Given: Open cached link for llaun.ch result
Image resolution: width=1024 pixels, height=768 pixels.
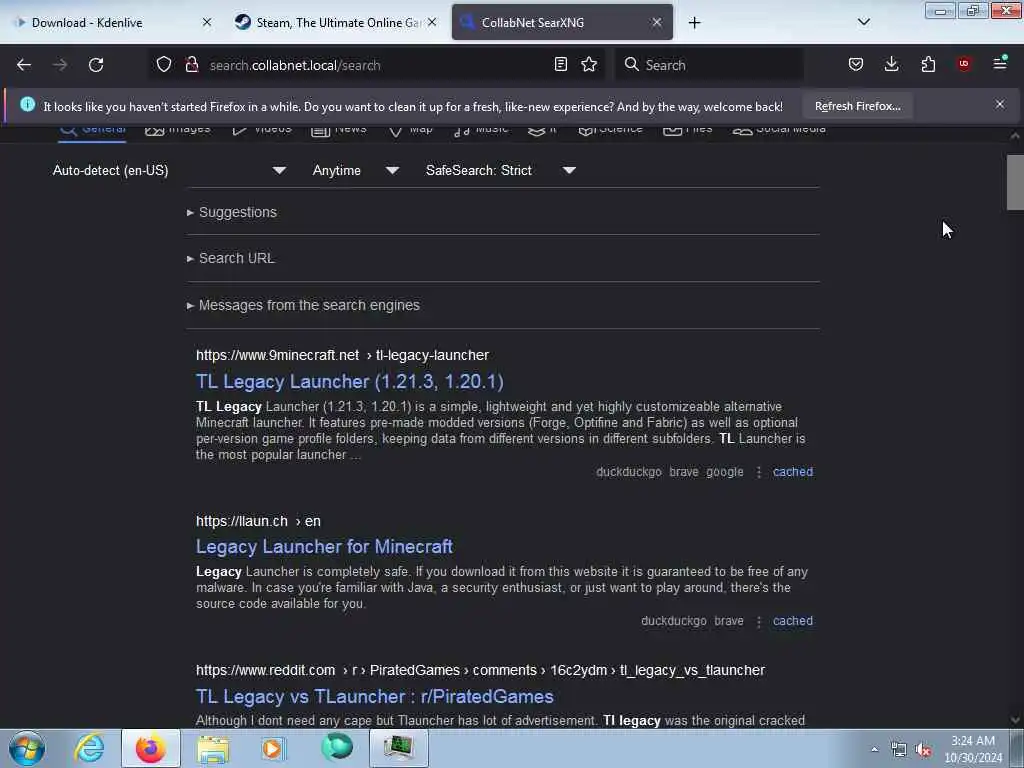Looking at the screenshot, I should (x=793, y=621).
